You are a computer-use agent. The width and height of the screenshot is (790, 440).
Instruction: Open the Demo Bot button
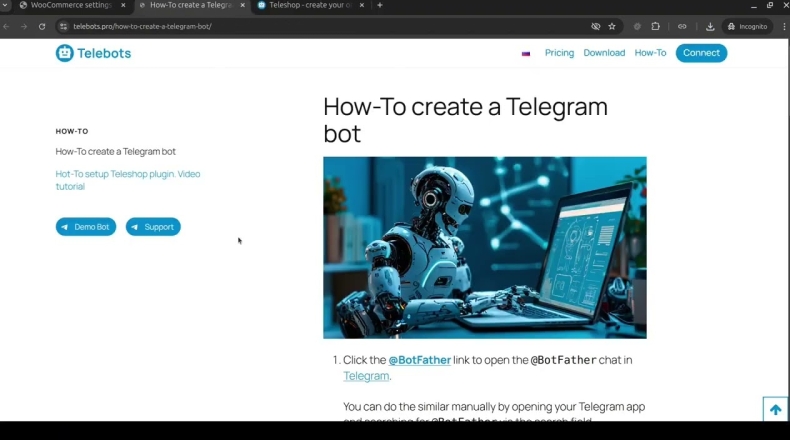pos(86,227)
